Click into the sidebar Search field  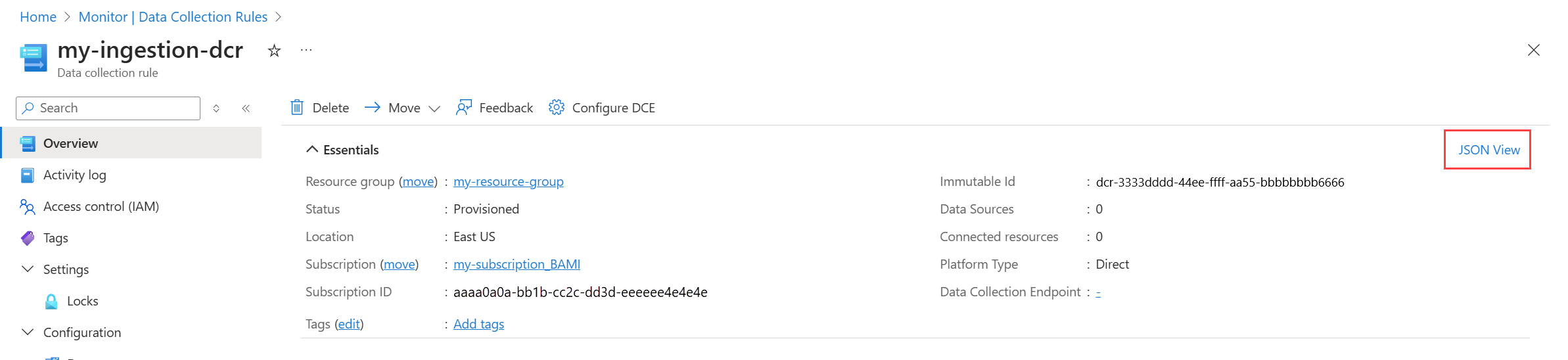coord(108,108)
